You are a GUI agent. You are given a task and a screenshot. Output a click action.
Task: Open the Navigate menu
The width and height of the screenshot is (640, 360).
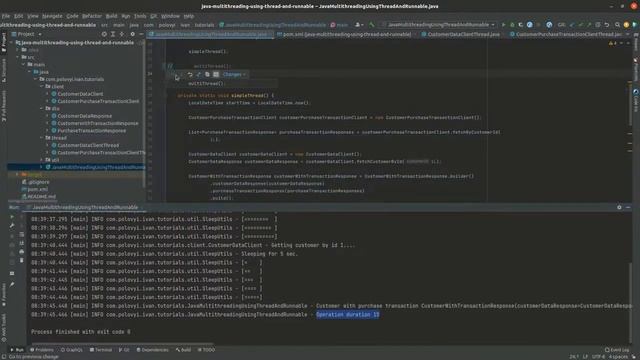point(52,16)
